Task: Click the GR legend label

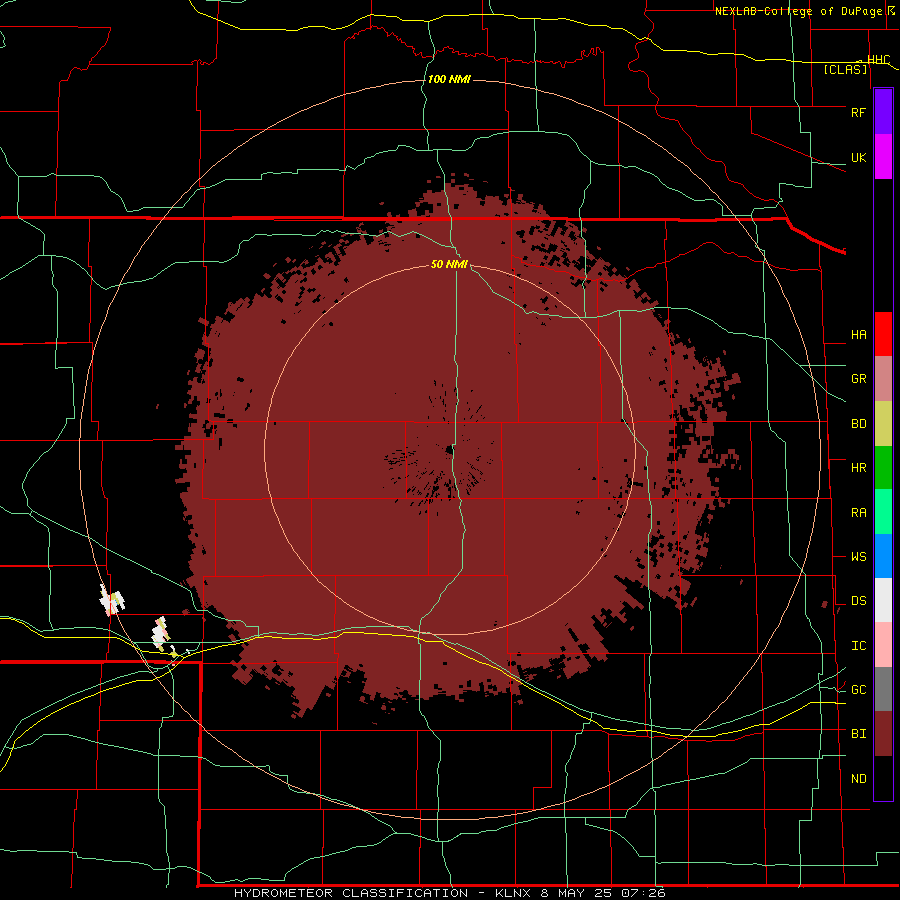Action: point(858,379)
